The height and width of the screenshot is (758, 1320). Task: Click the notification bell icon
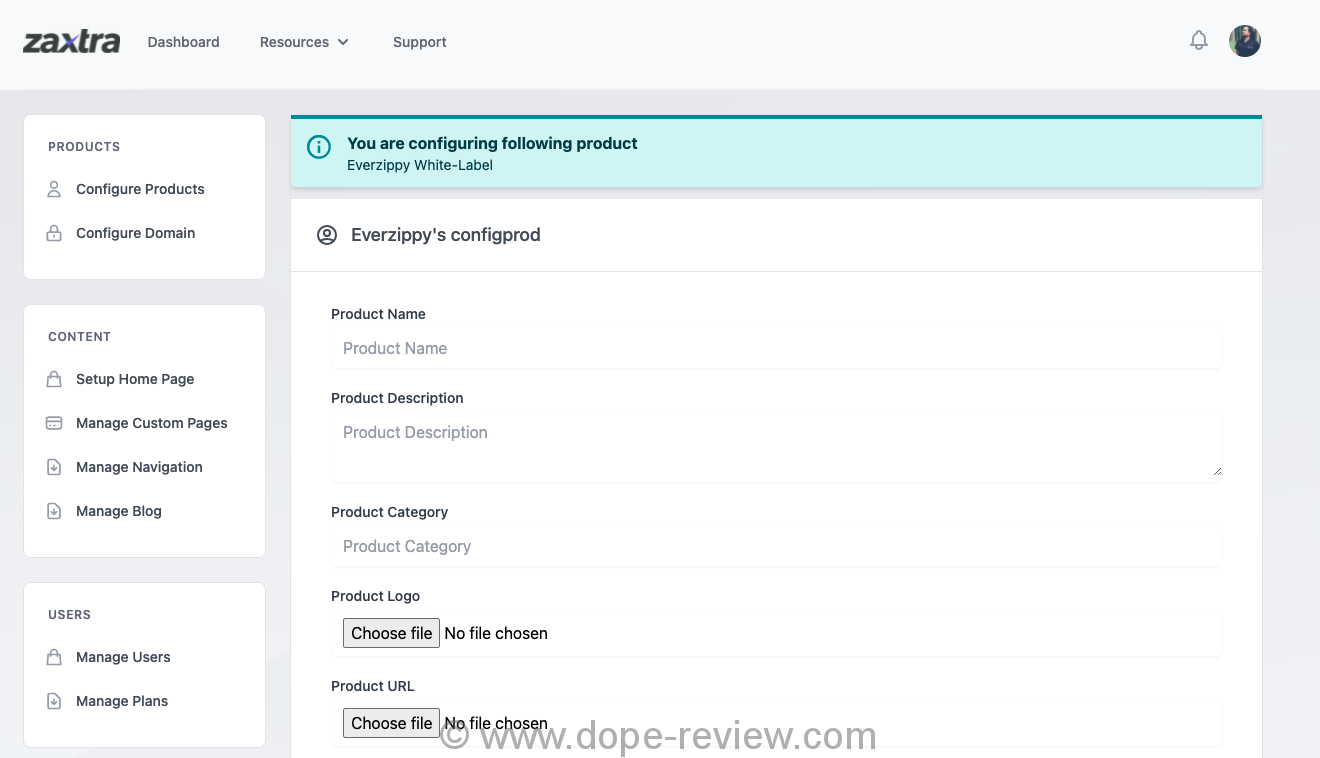(1198, 41)
